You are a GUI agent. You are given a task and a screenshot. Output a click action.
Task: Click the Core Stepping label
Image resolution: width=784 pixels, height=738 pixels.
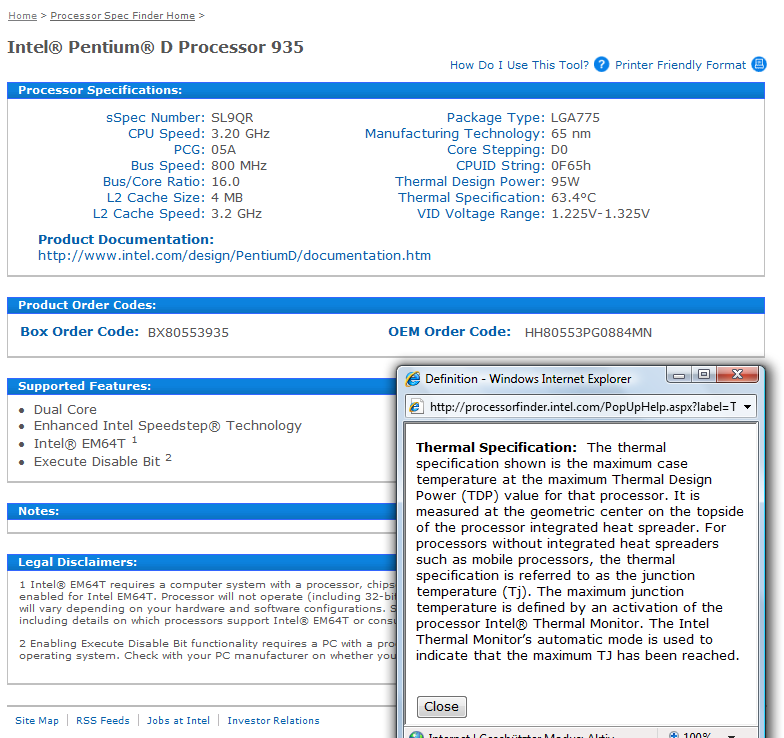(x=496, y=150)
